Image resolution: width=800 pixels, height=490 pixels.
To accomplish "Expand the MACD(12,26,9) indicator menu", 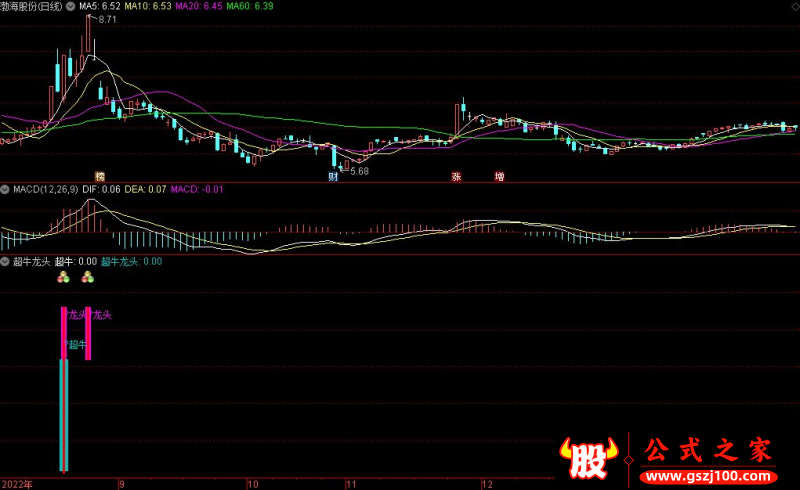I will point(5,189).
